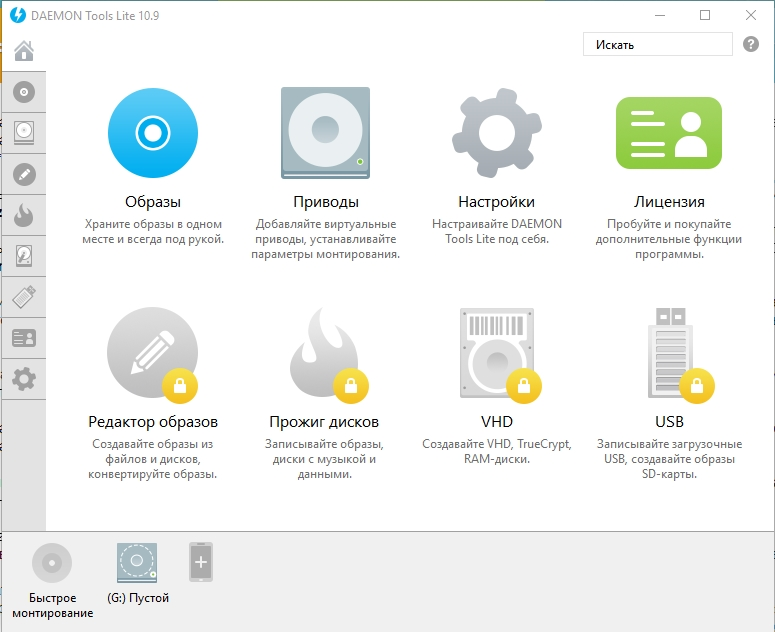
Task: Click "Создавайте VHD, TrueCrypt" description
Action: coord(497,451)
